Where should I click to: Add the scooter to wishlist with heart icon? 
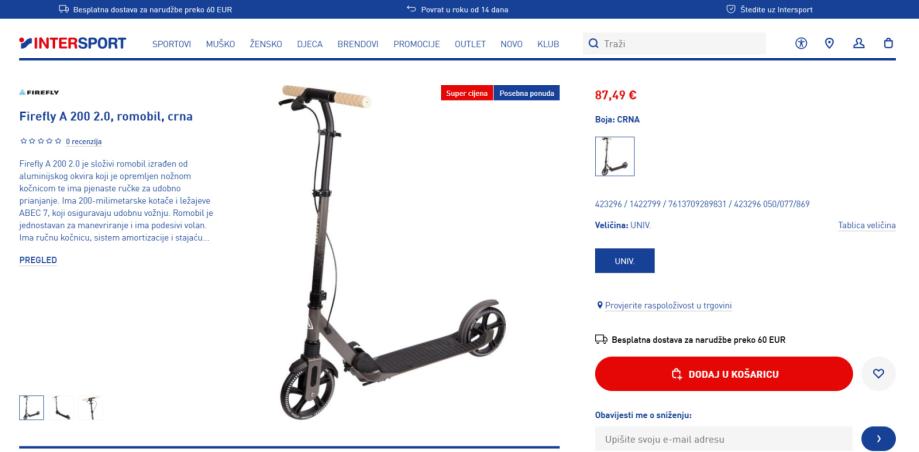(x=878, y=373)
